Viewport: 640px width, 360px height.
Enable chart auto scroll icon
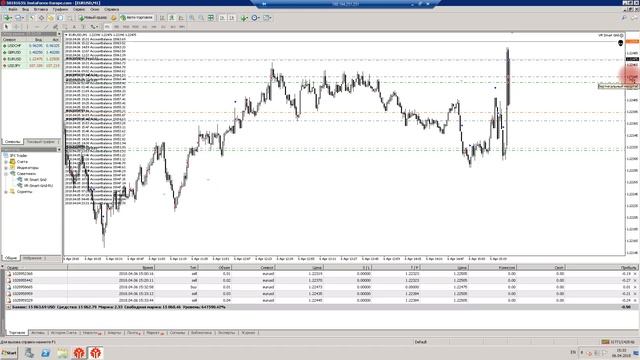click(222, 18)
